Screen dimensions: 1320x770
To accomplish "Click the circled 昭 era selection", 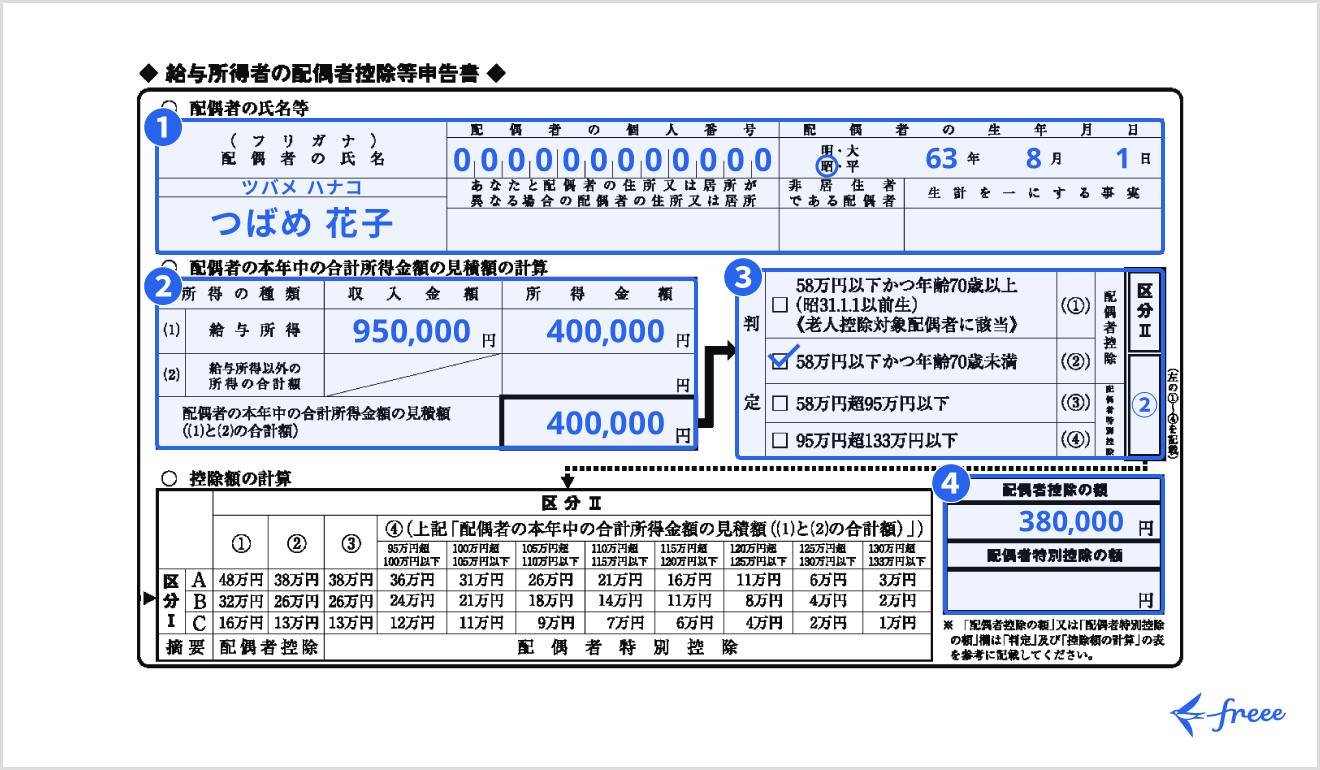I will [x=827, y=167].
